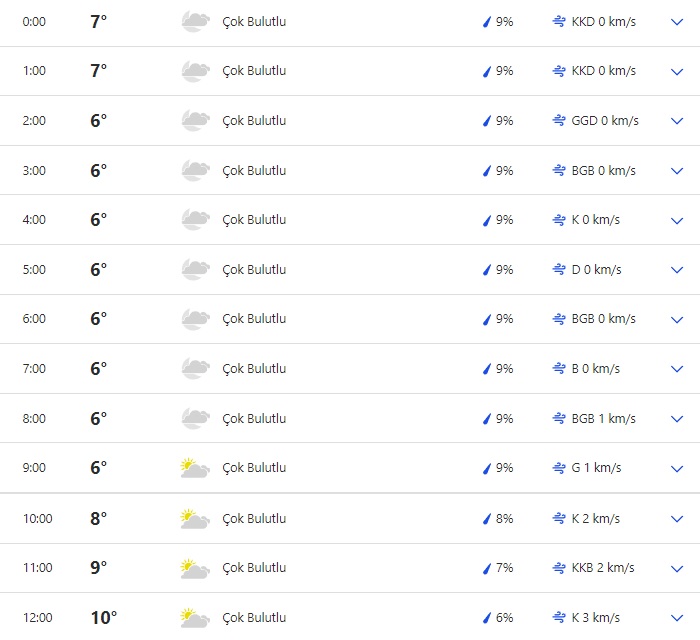This screenshot has width=700, height=640.
Task: Click the raindrop icon in 10:00 row
Action: pos(488,519)
